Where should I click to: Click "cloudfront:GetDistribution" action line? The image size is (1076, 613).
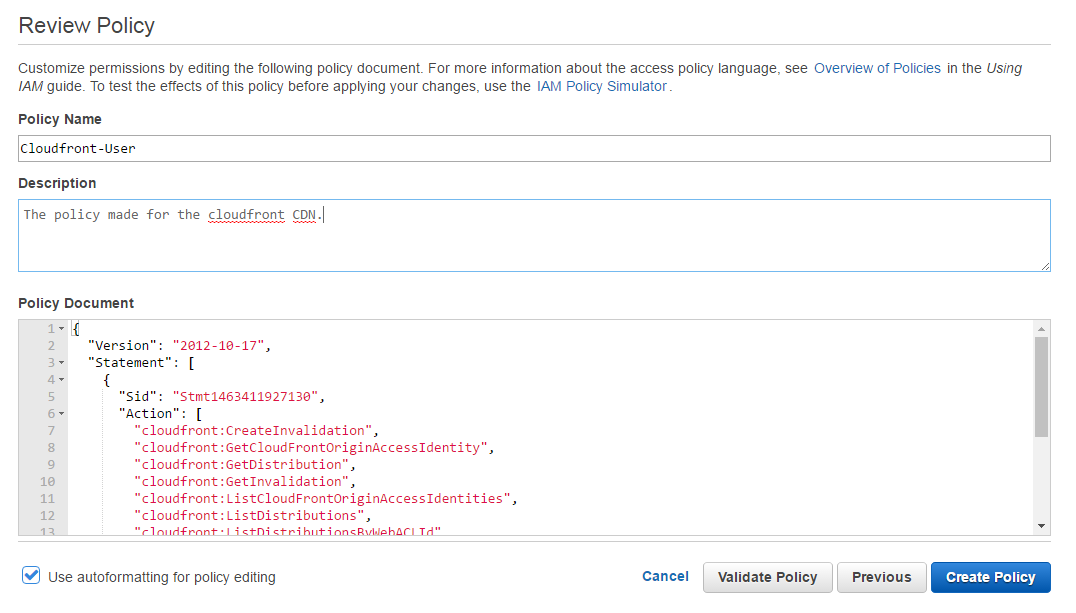tap(242, 465)
